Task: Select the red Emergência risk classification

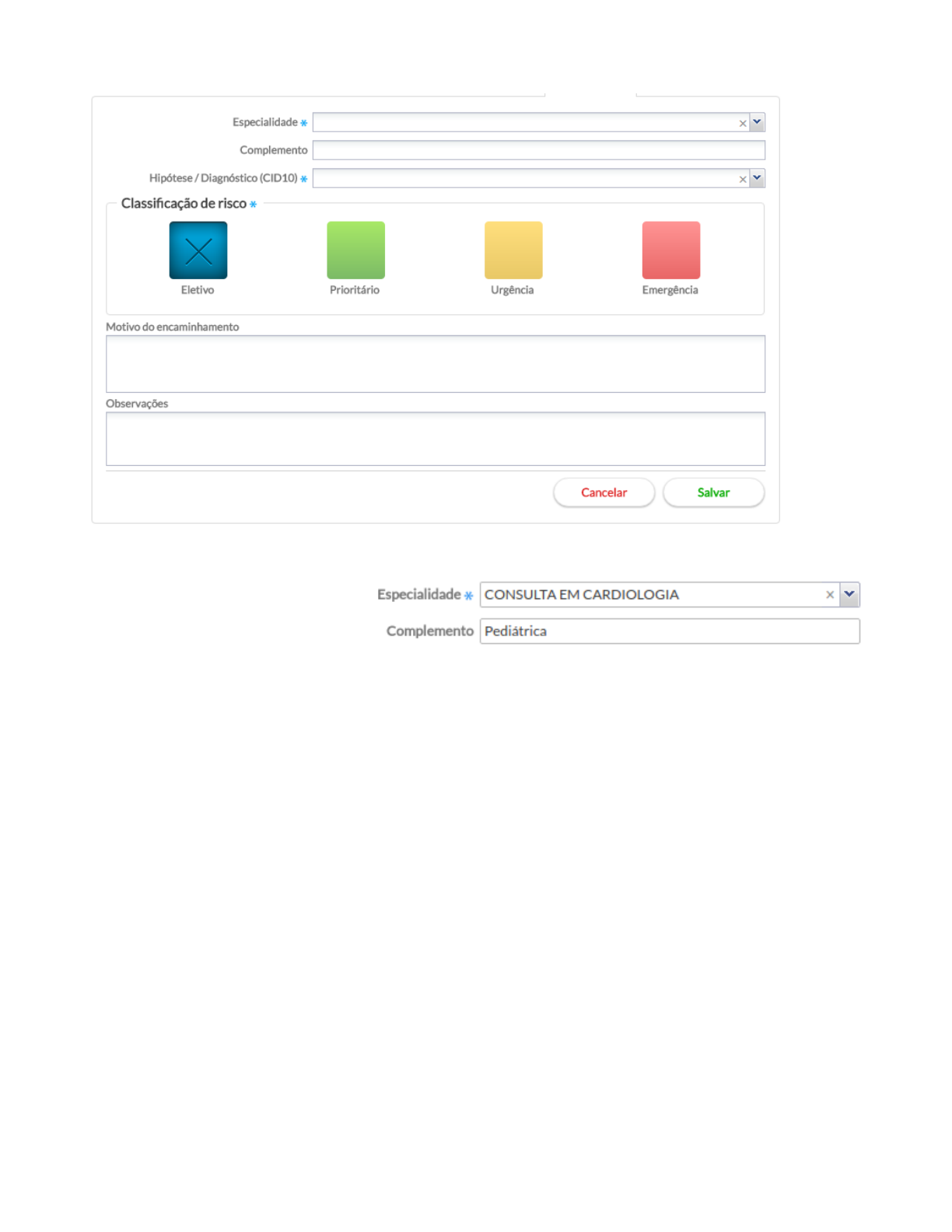Action: point(671,250)
